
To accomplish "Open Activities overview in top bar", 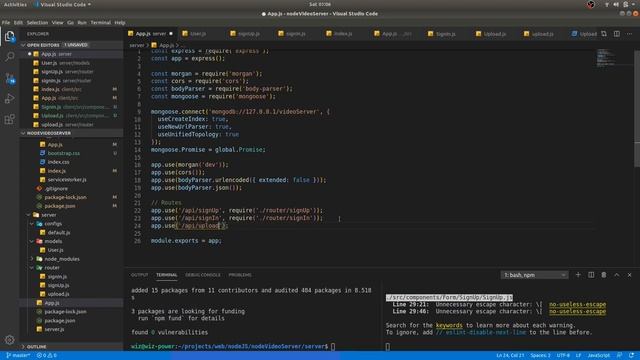I will [15, 4].
